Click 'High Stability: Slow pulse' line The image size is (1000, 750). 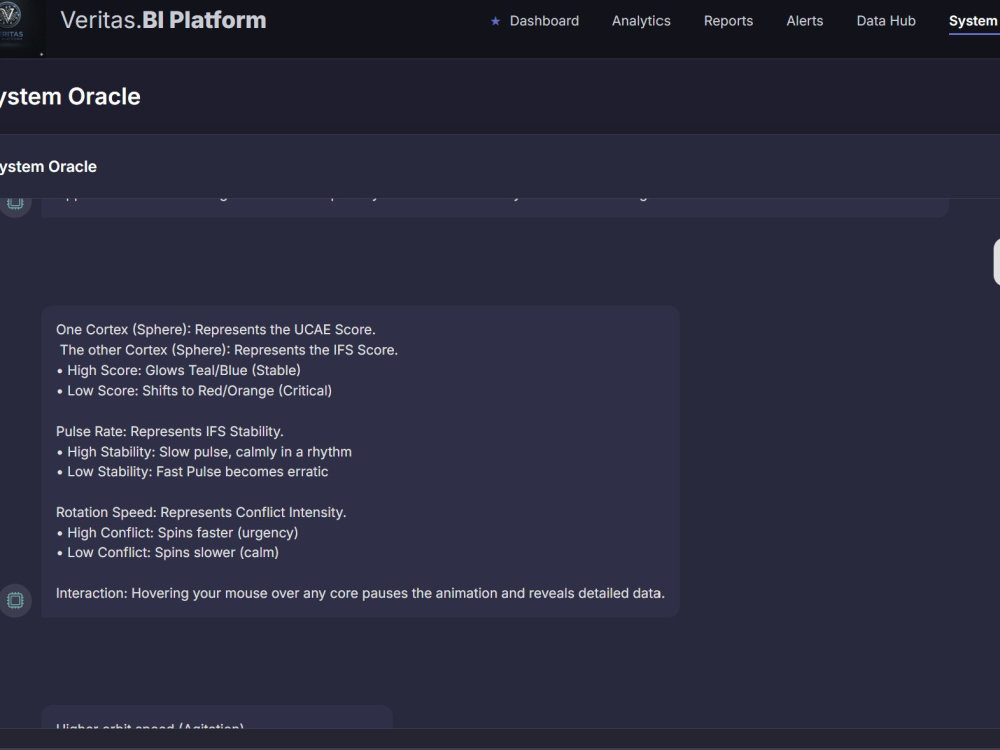tap(204, 452)
